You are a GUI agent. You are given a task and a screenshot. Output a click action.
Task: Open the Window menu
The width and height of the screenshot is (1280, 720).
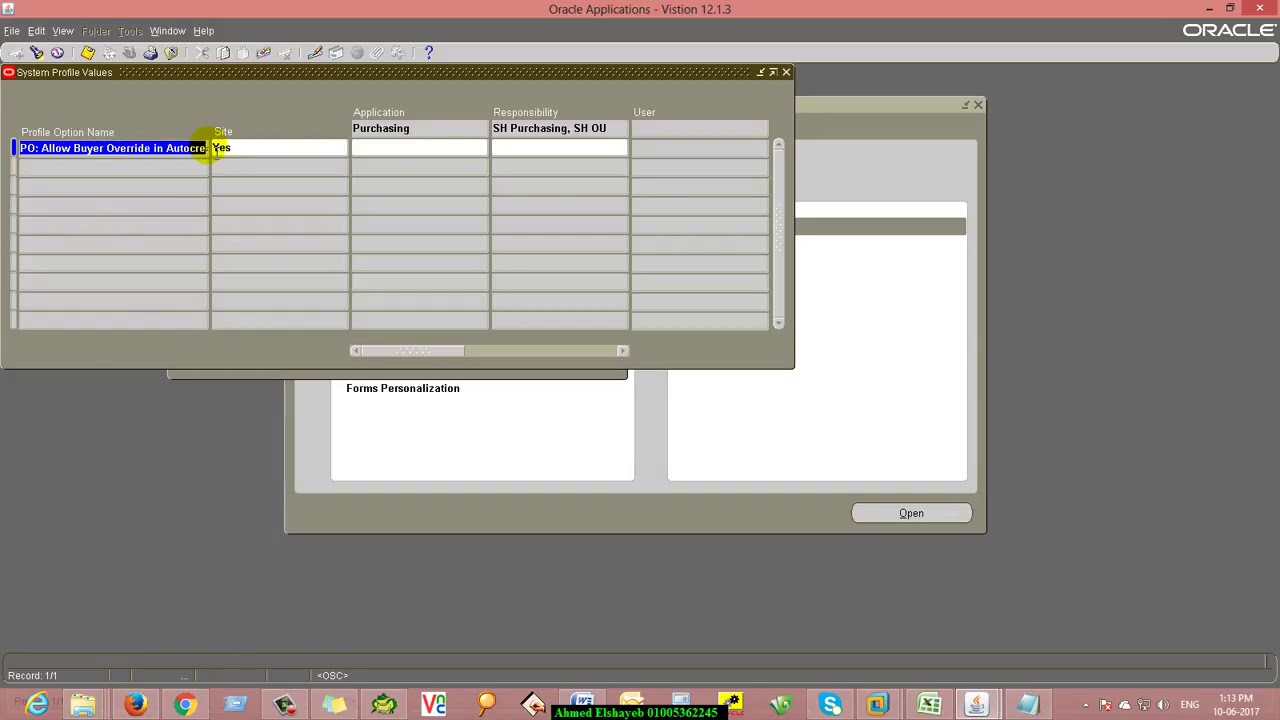pos(167,31)
